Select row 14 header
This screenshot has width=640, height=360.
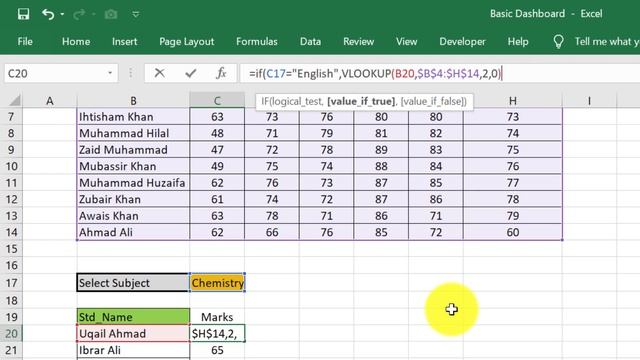[11, 232]
